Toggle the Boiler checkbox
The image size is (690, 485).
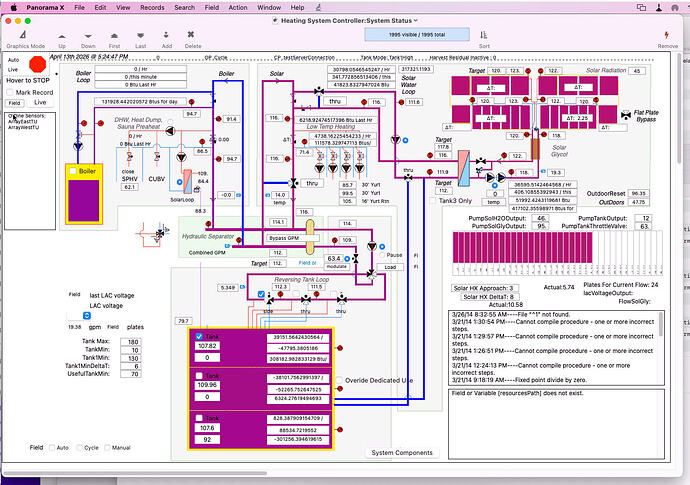point(73,171)
